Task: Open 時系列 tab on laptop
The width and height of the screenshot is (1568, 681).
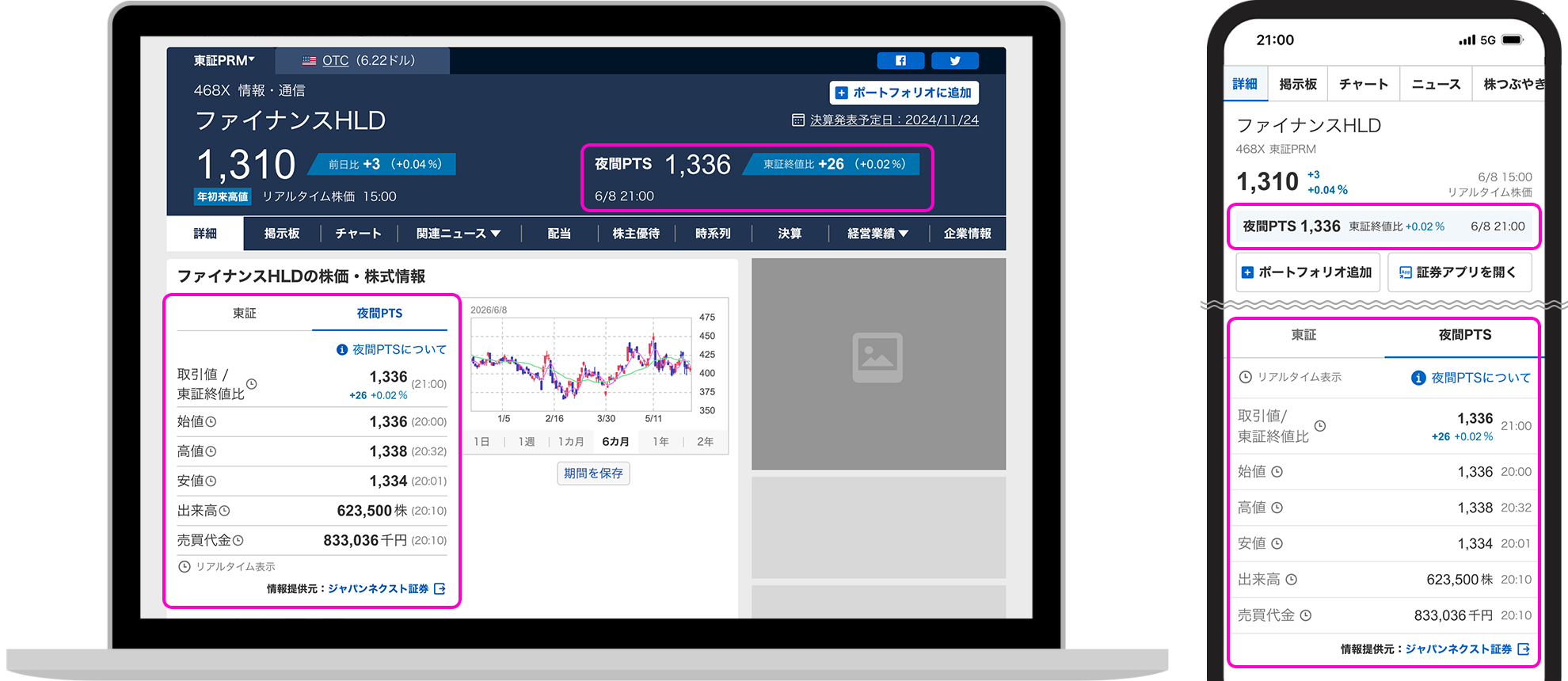Action: tap(713, 234)
